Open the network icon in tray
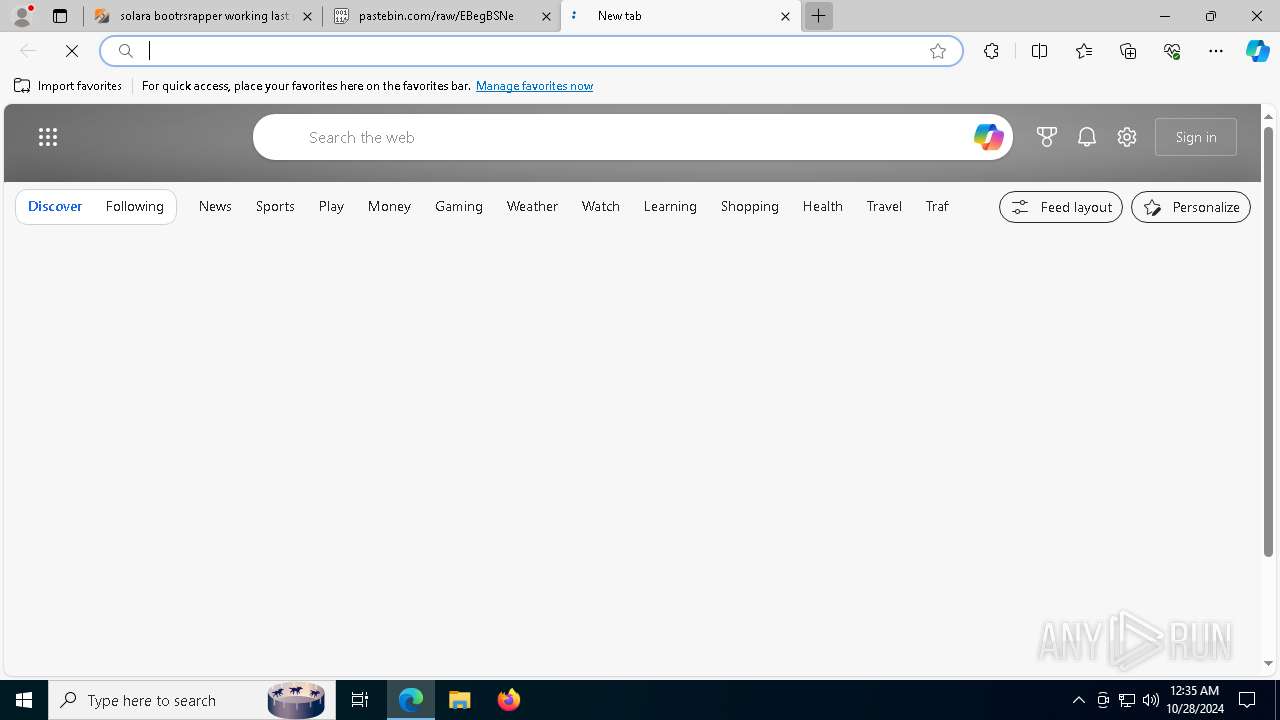The height and width of the screenshot is (720, 1280). (x=1127, y=700)
